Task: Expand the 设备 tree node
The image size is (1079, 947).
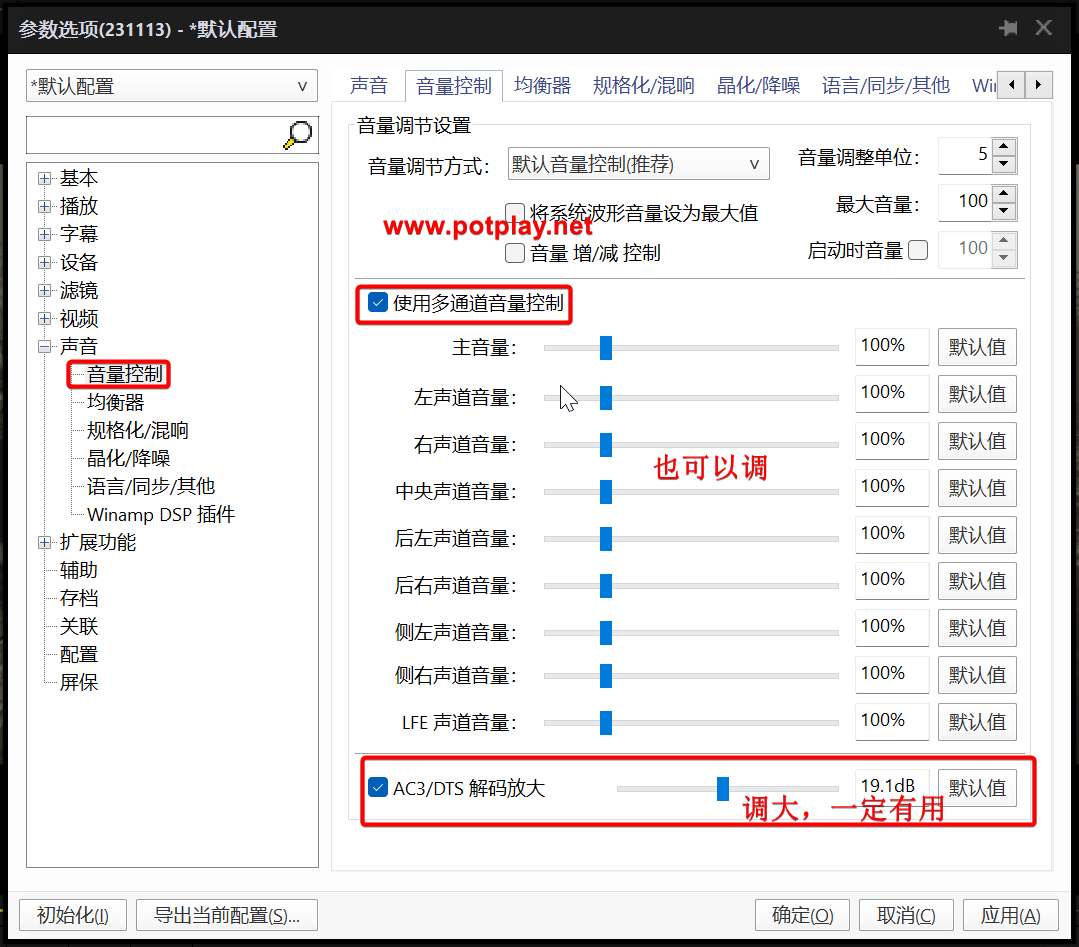Action: pos(45,263)
